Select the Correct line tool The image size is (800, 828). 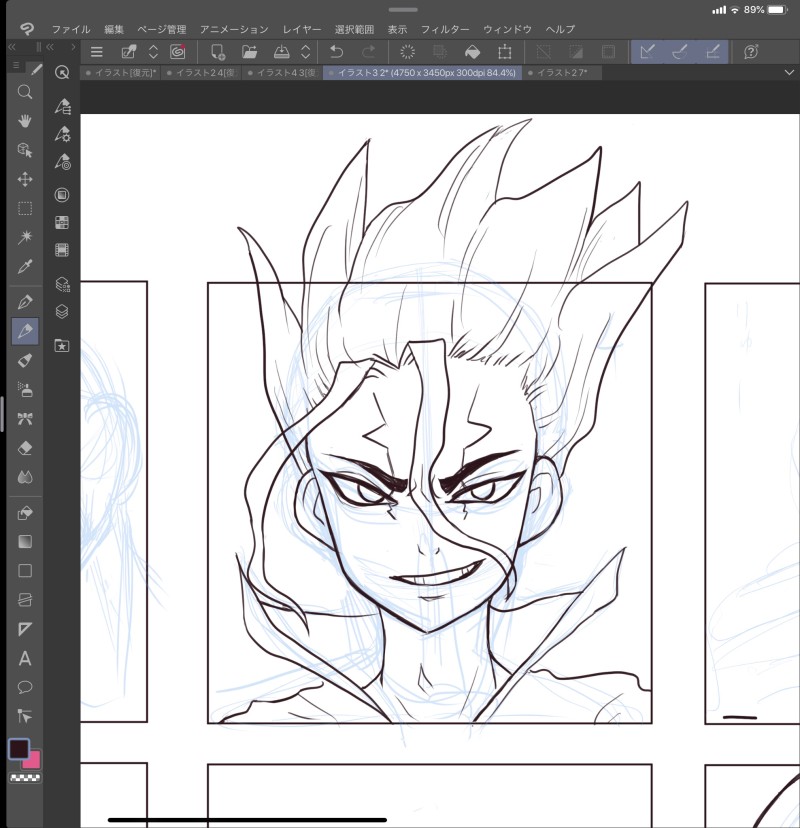pyautogui.click(x=25, y=717)
